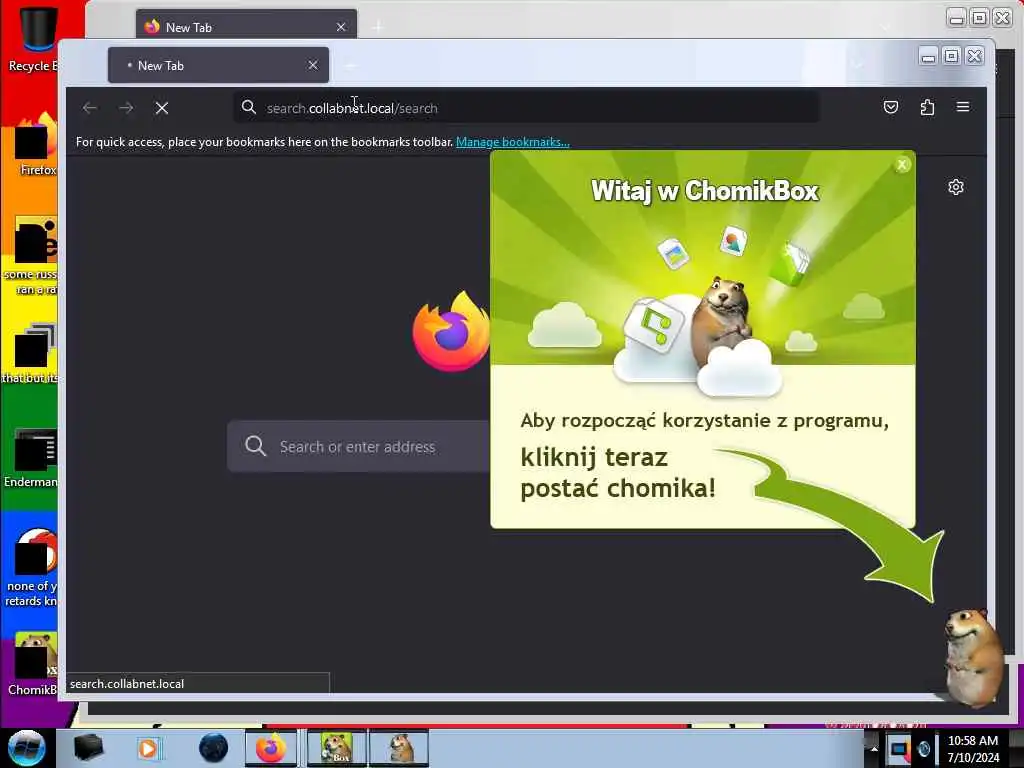Click the 'kliknij teraz postać chomika!' text
Image resolution: width=1024 pixels, height=768 pixels.
[618, 473]
